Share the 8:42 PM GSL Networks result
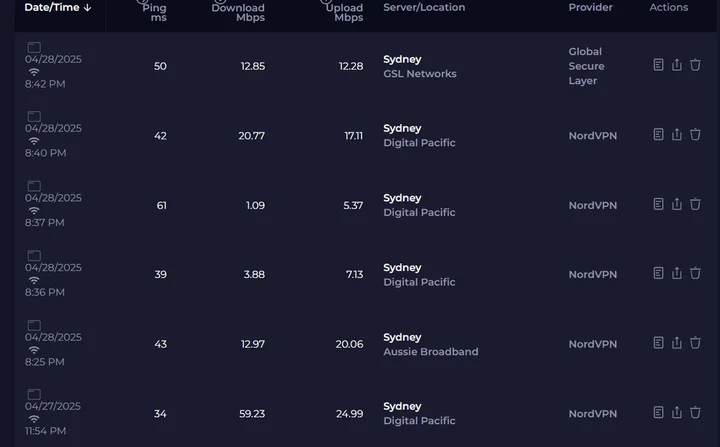The height and width of the screenshot is (447, 720). pos(677,65)
